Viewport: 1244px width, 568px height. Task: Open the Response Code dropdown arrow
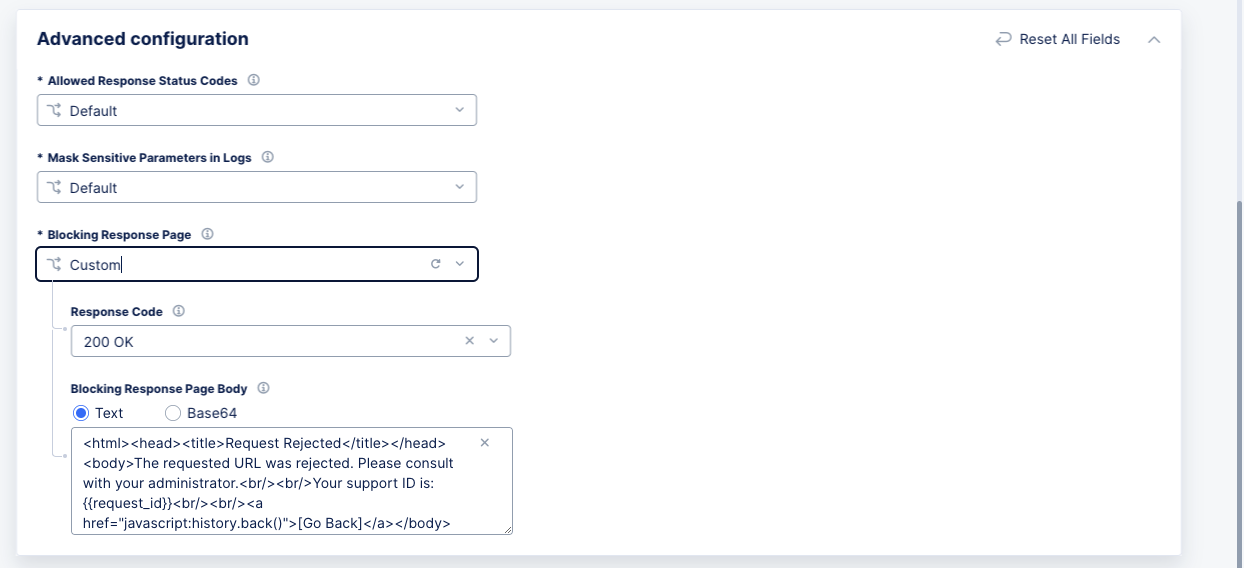click(494, 341)
